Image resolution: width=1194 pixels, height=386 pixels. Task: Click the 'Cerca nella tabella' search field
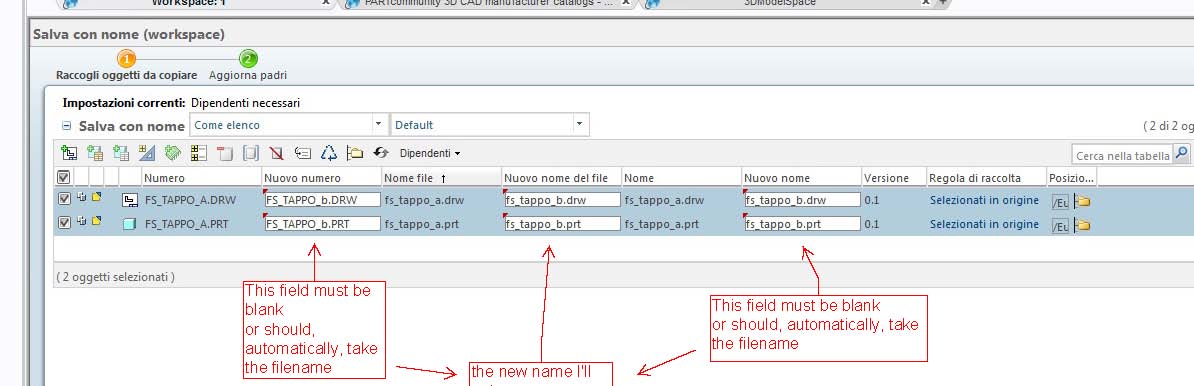point(1122,155)
